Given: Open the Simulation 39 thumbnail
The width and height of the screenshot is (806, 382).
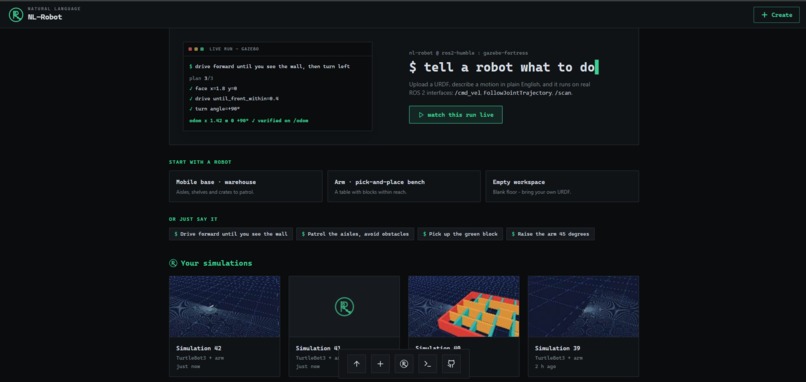Looking at the screenshot, I should click(x=583, y=306).
